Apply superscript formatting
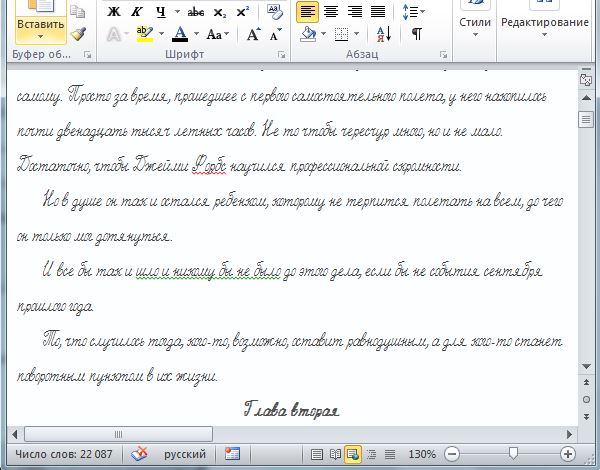The height and width of the screenshot is (470, 600). [244, 12]
